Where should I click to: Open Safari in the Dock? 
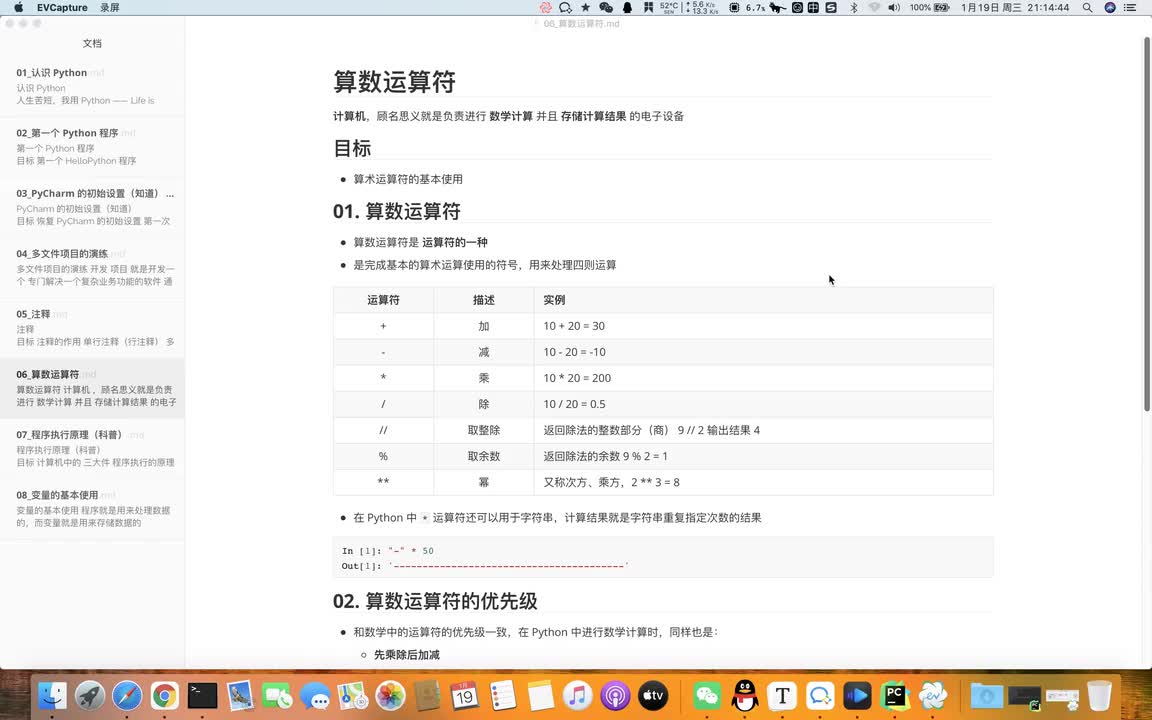tap(127, 695)
